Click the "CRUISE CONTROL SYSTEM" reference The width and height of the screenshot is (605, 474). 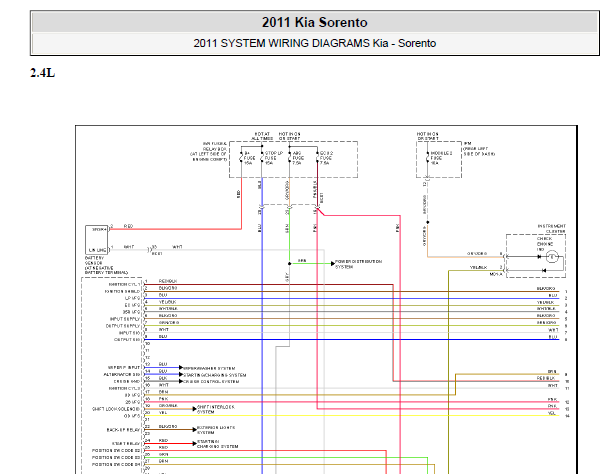coord(211,381)
